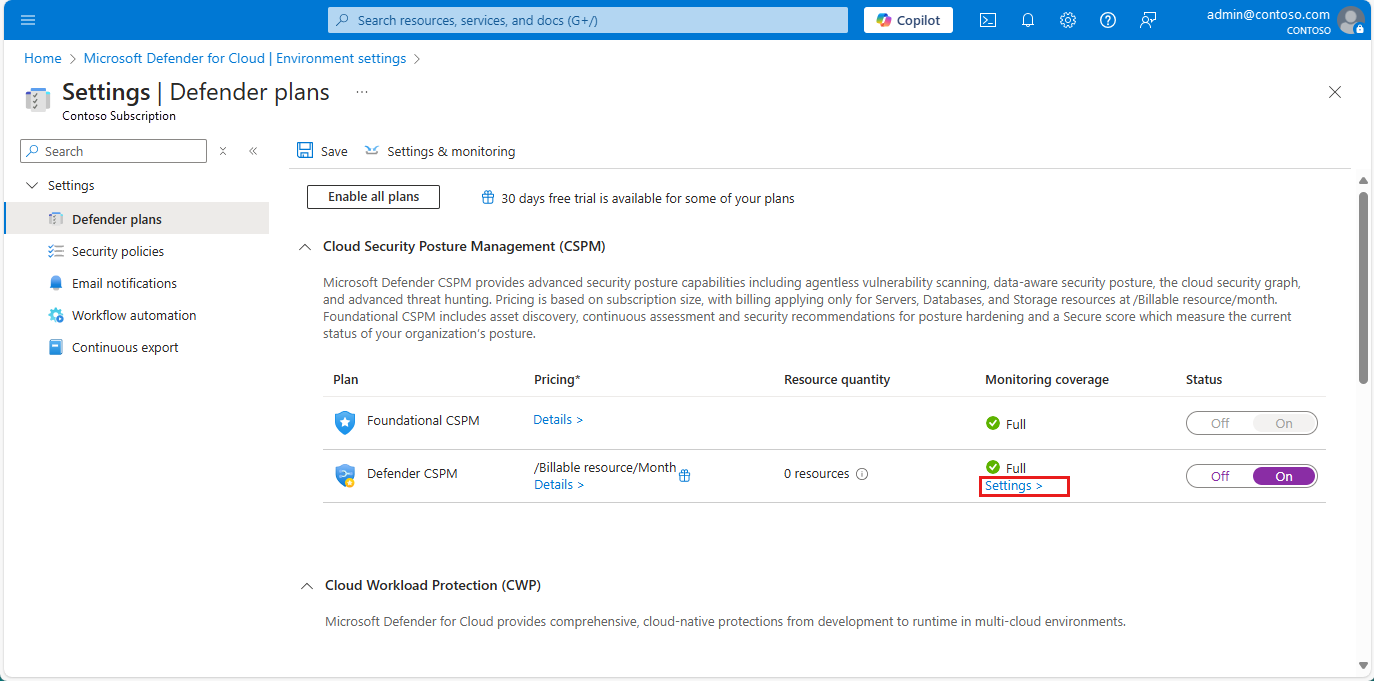Click the Enable all plans button
The image size is (1374, 681).
[x=373, y=197]
